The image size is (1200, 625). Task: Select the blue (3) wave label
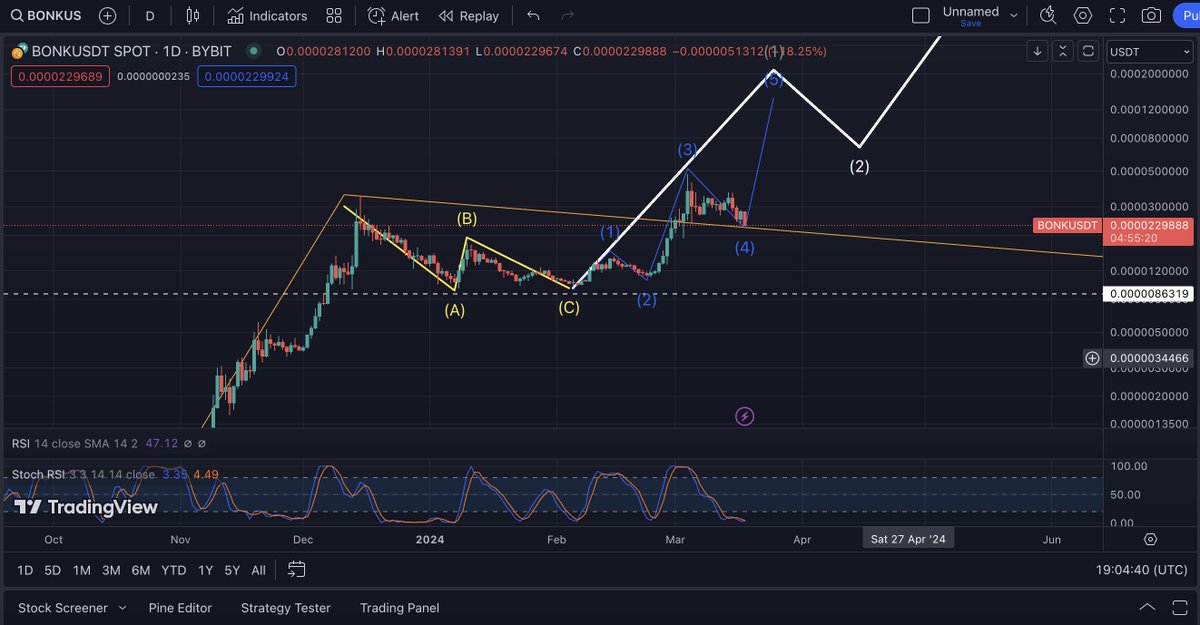pos(687,150)
